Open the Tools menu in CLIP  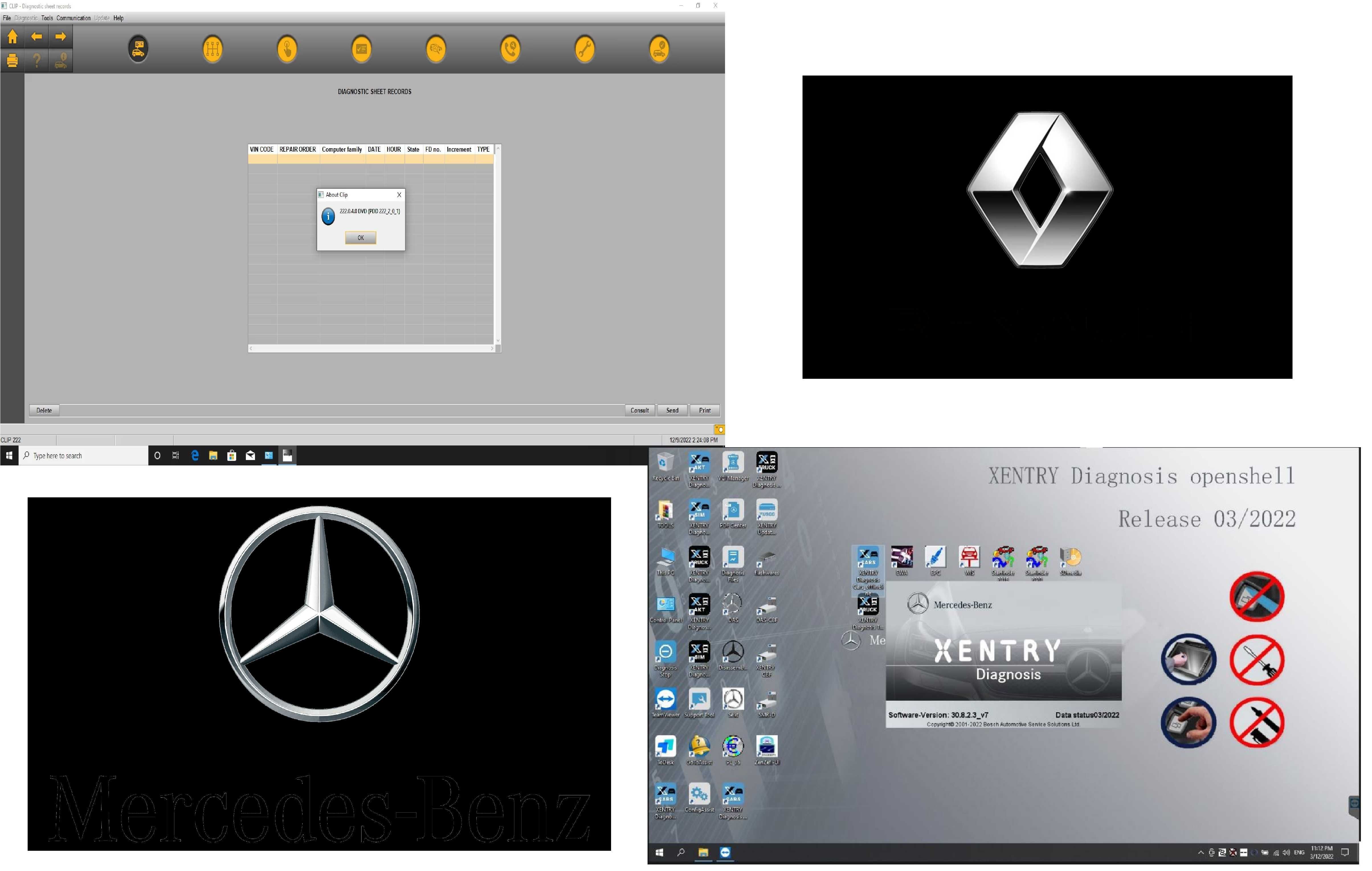(x=47, y=18)
